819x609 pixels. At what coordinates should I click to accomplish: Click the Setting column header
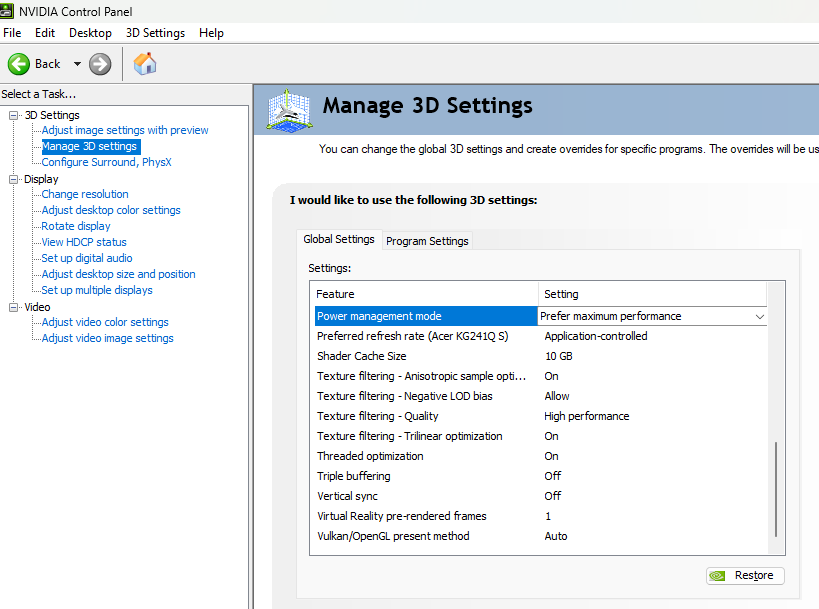652,294
